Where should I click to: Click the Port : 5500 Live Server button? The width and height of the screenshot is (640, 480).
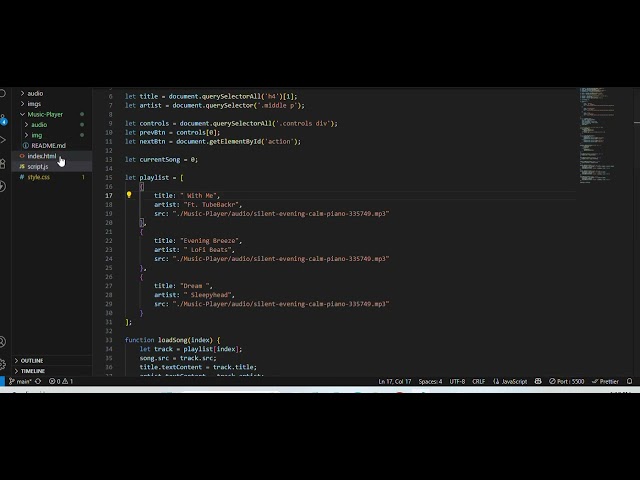point(567,381)
